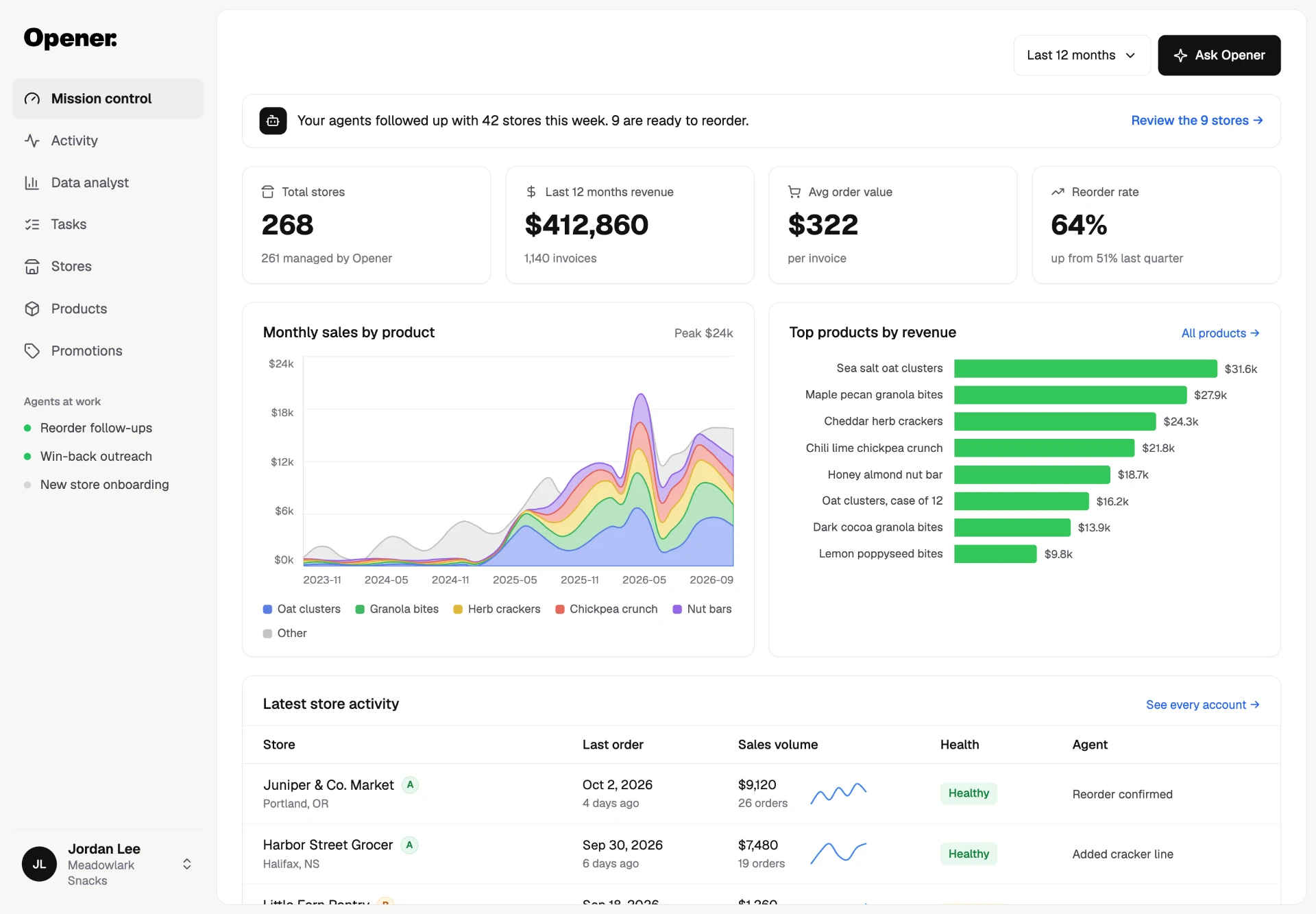Open Data analyst section
Image resolution: width=1316 pixels, height=914 pixels.
[x=108, y=182]
